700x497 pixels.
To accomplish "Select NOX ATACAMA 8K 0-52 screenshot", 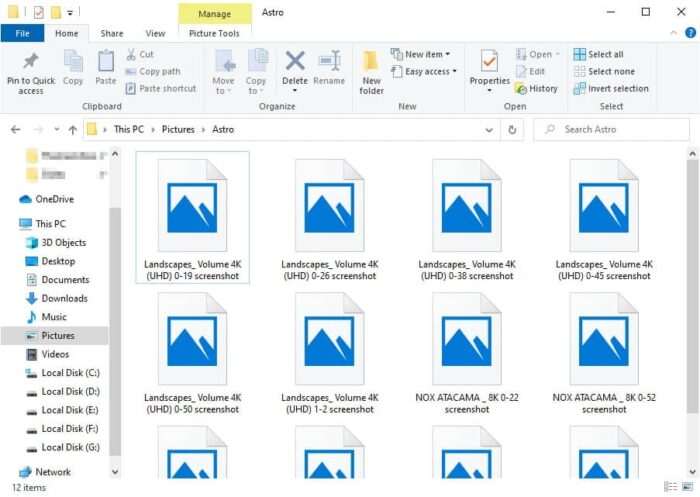I will coord(604,353).
